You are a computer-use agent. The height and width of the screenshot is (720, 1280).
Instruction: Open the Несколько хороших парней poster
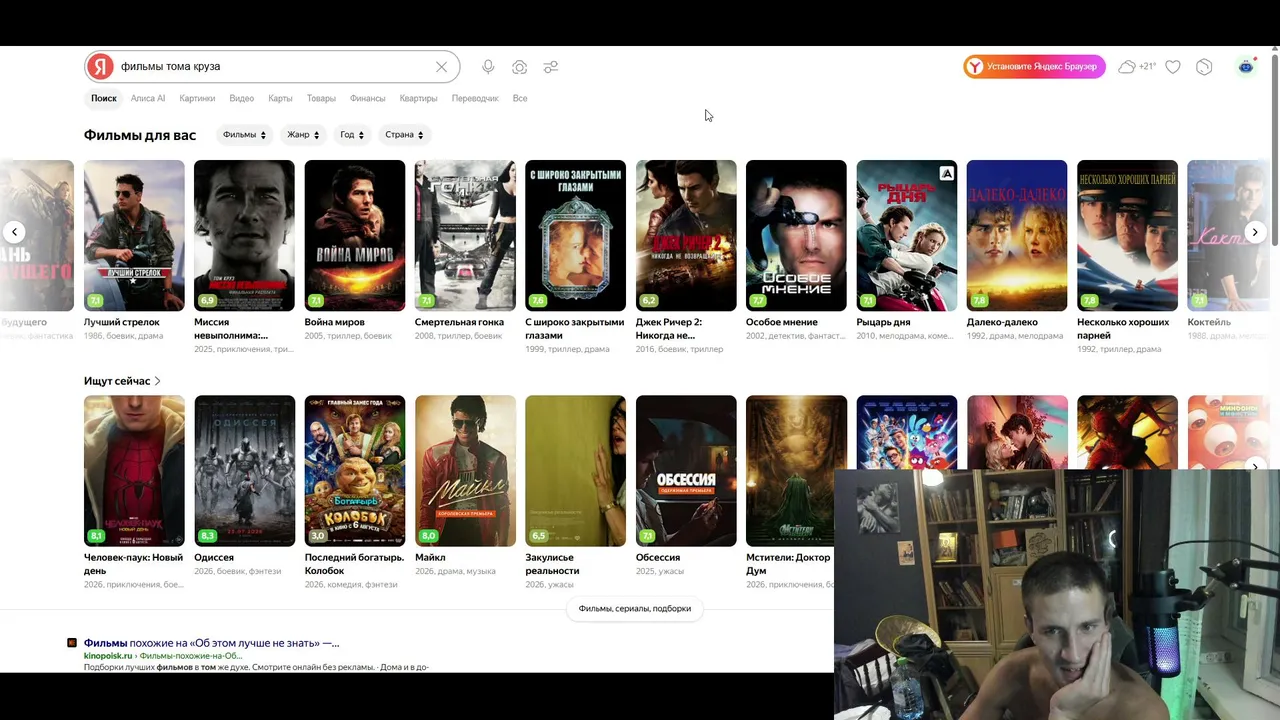pyautogui.click(x=1127, y=236)
